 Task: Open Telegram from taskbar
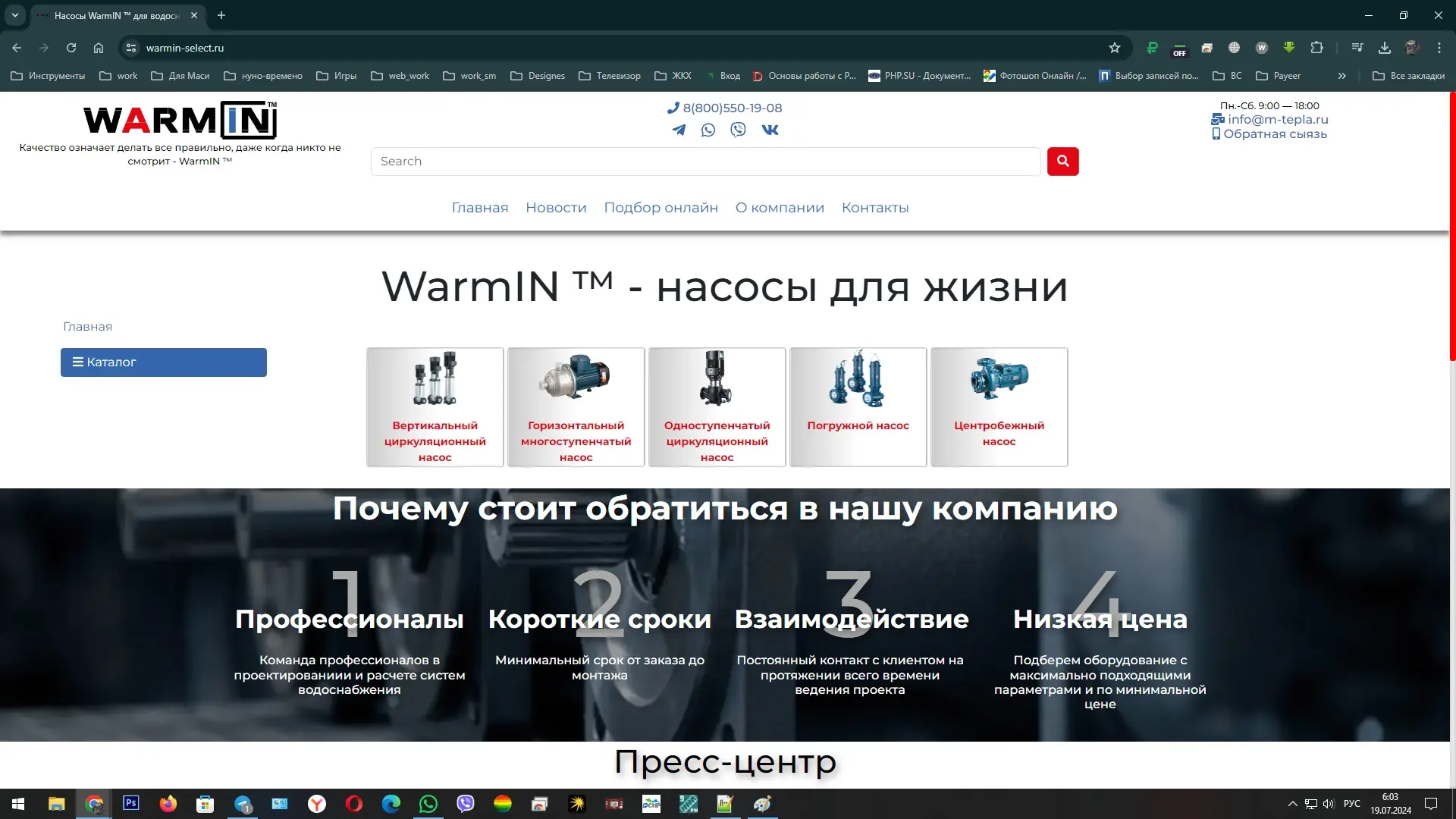click(243, 804)
